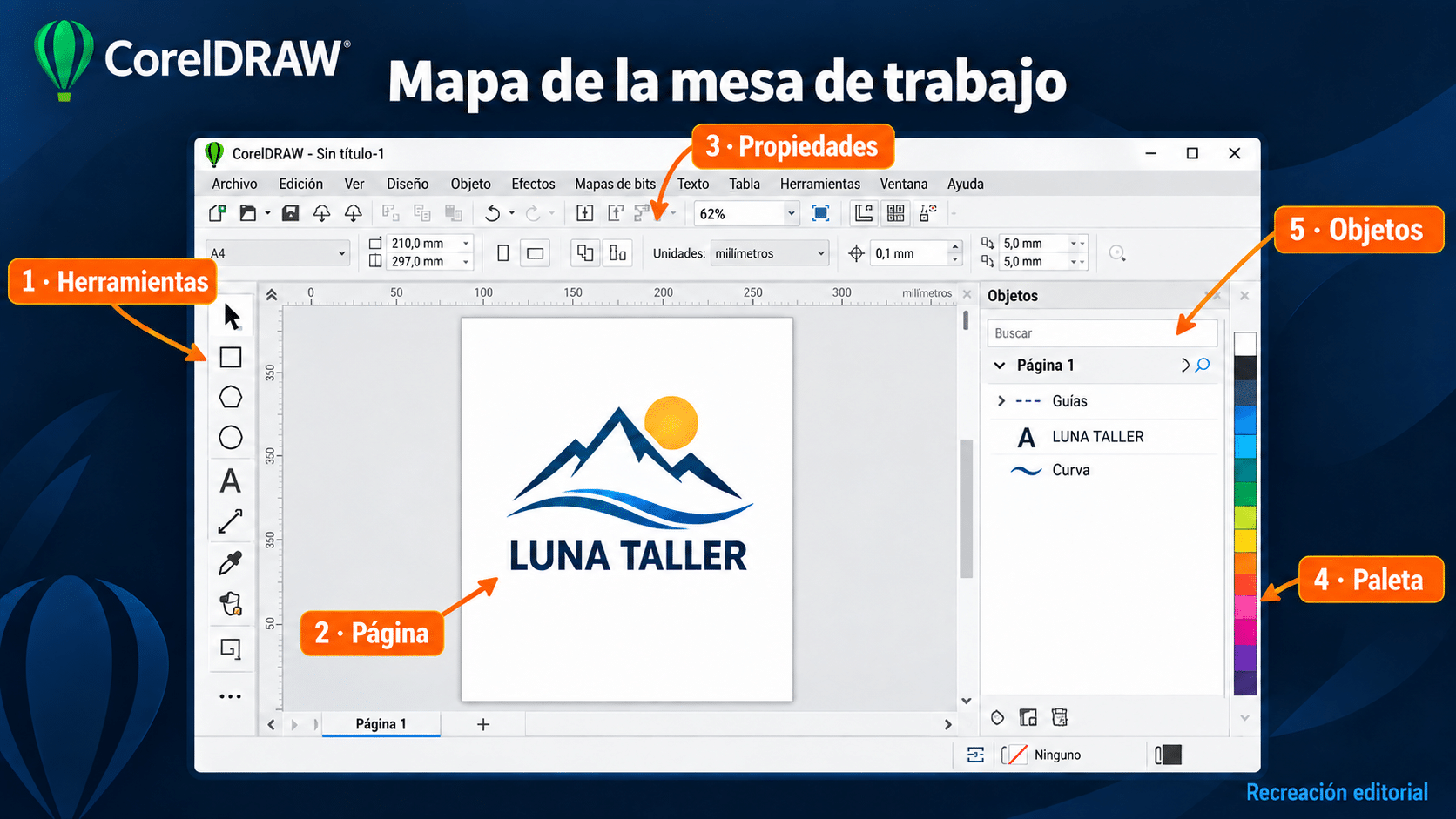
Task: Pick the yellow palette swatch
Action: (1245, 540)
